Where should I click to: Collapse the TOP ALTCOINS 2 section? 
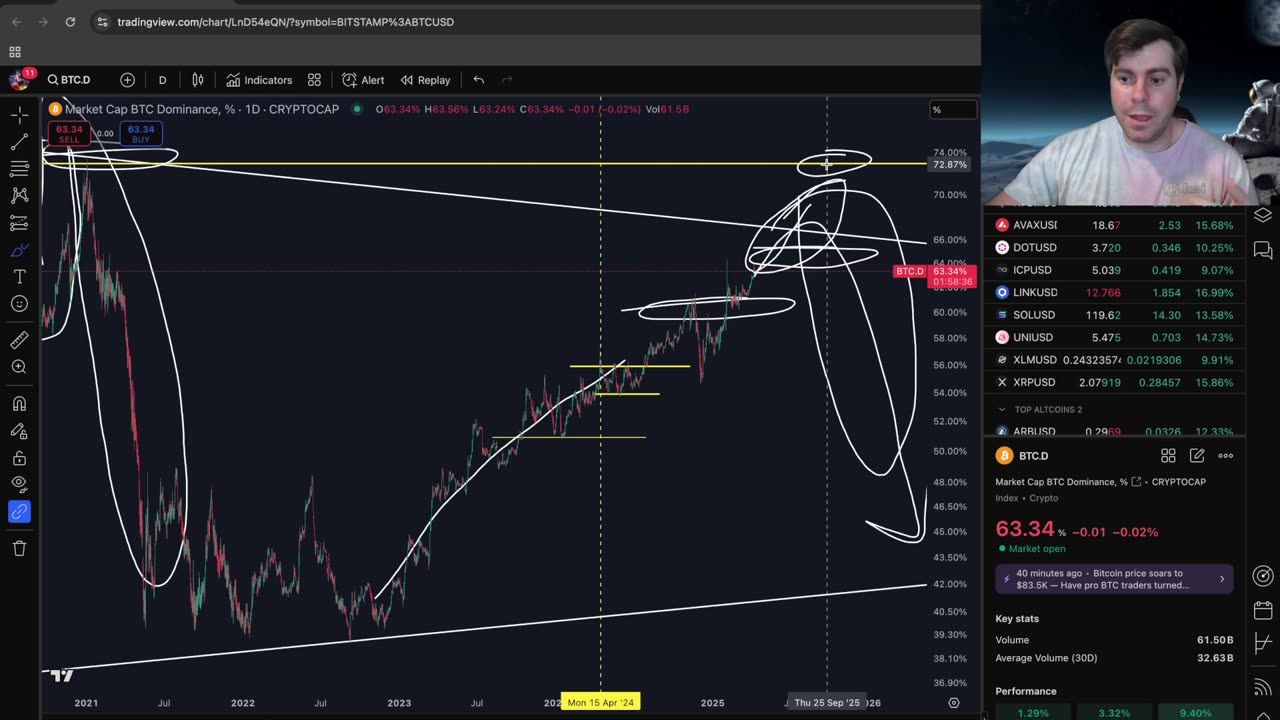[x=1002, y=409]
